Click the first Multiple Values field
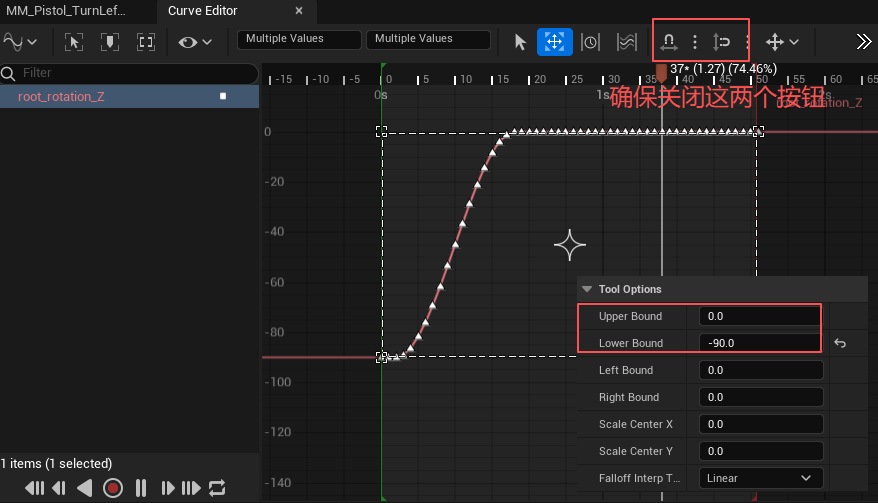 click(x=299, y=39)
